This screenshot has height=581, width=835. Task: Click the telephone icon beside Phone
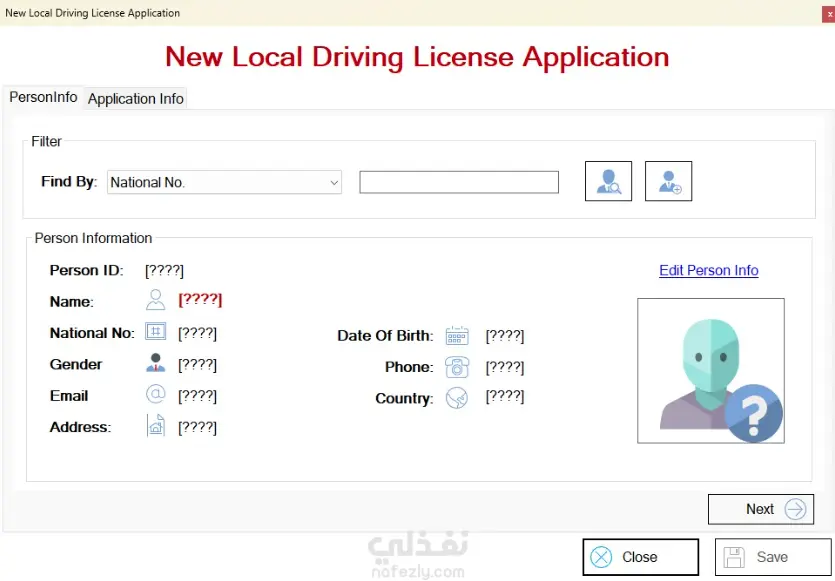457,367
